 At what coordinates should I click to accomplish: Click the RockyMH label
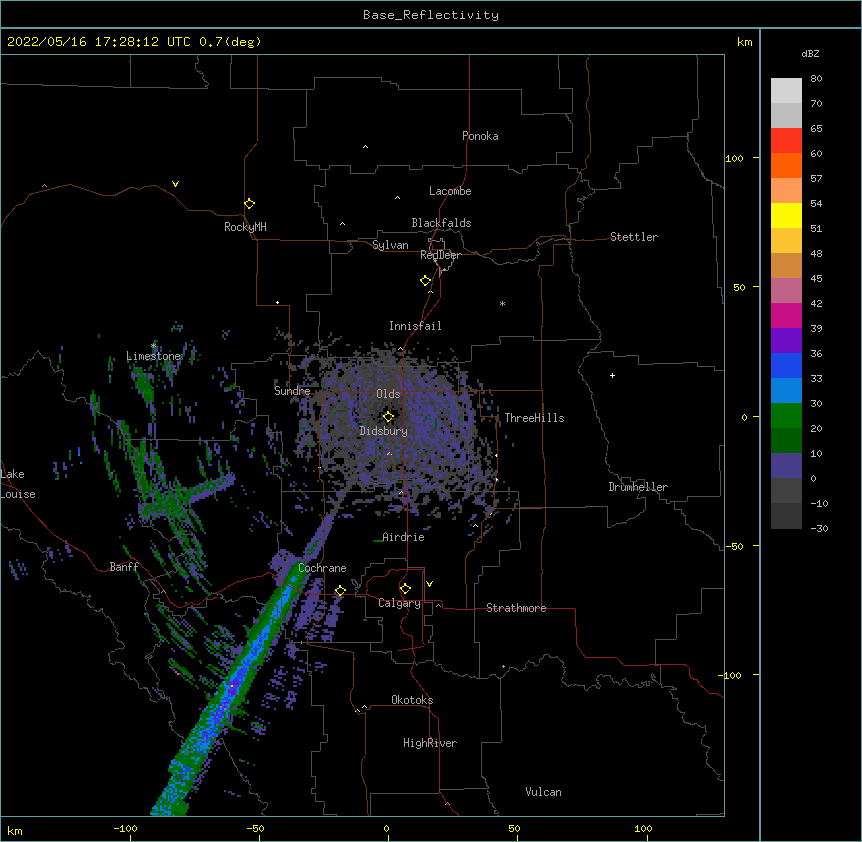coord(245,227)
